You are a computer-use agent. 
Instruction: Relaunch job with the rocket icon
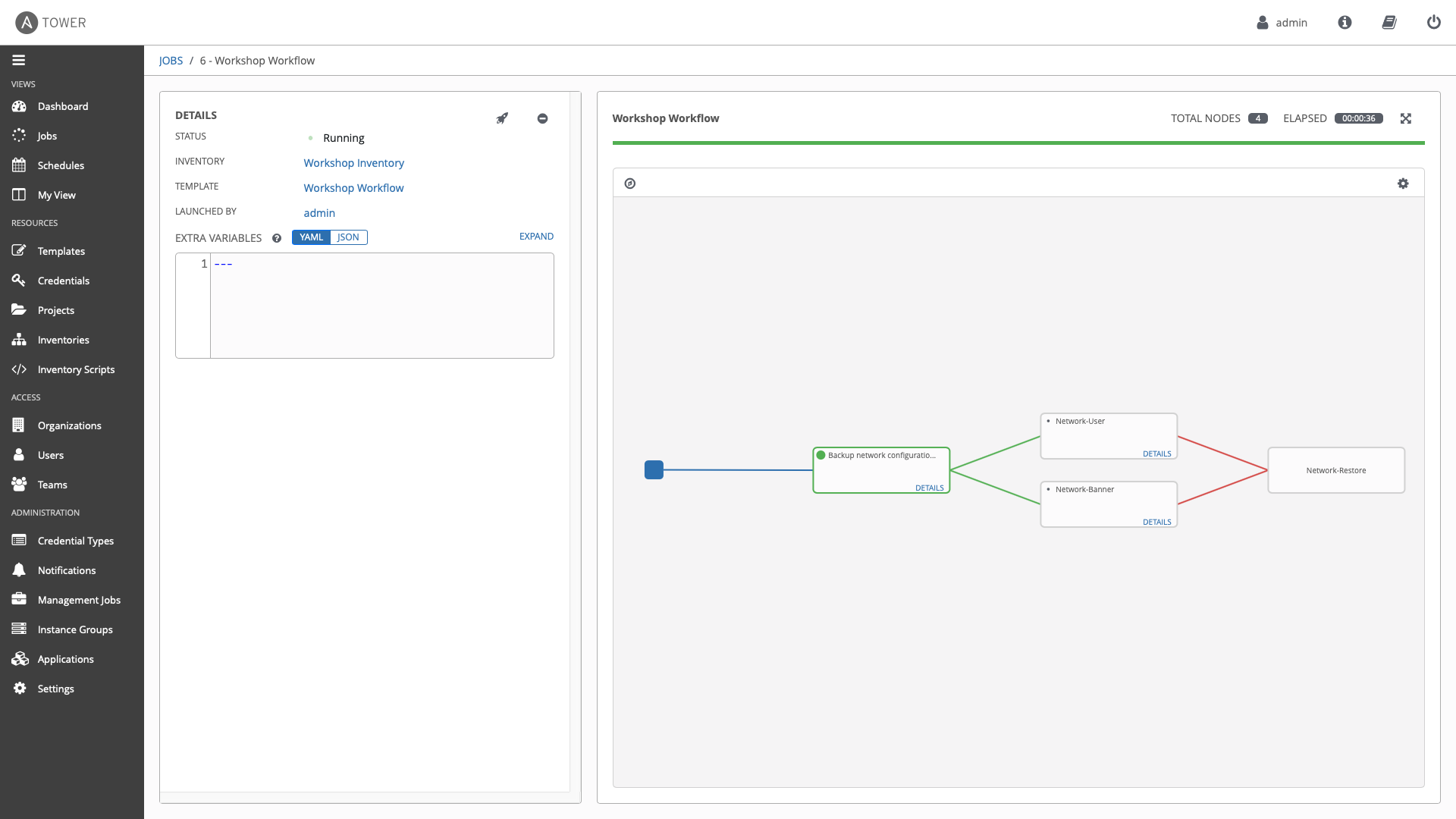tap(502, 118)
